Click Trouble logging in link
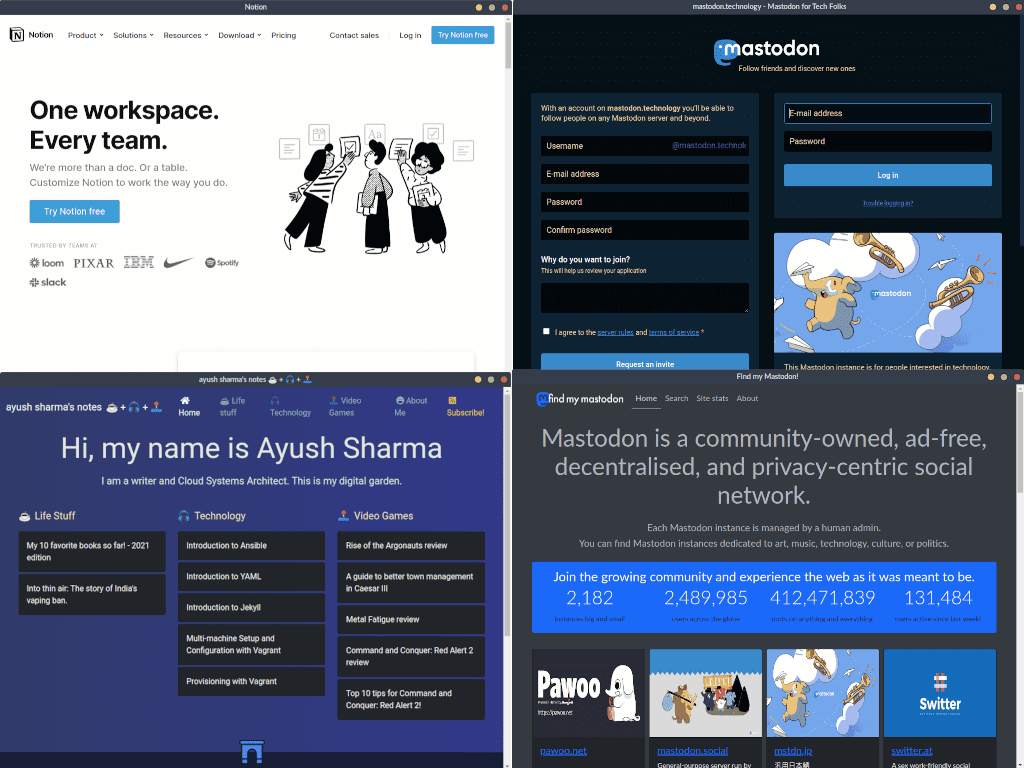 coord(888,203)
